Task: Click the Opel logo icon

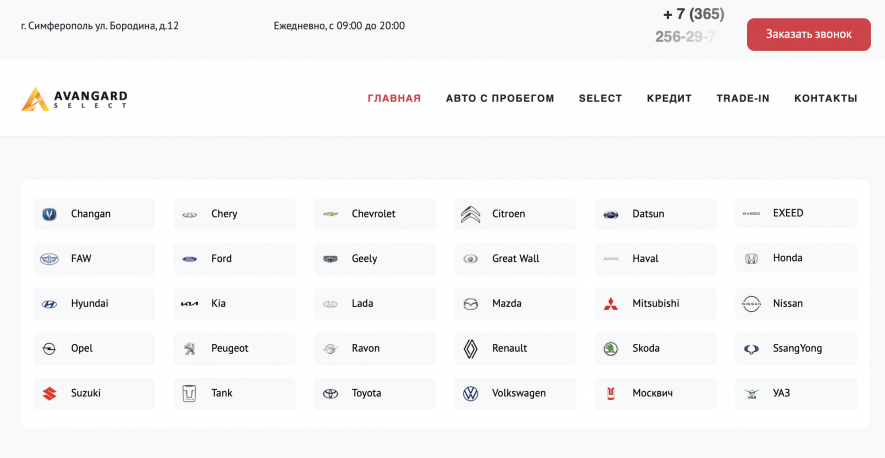Action: tap(50, 348)
